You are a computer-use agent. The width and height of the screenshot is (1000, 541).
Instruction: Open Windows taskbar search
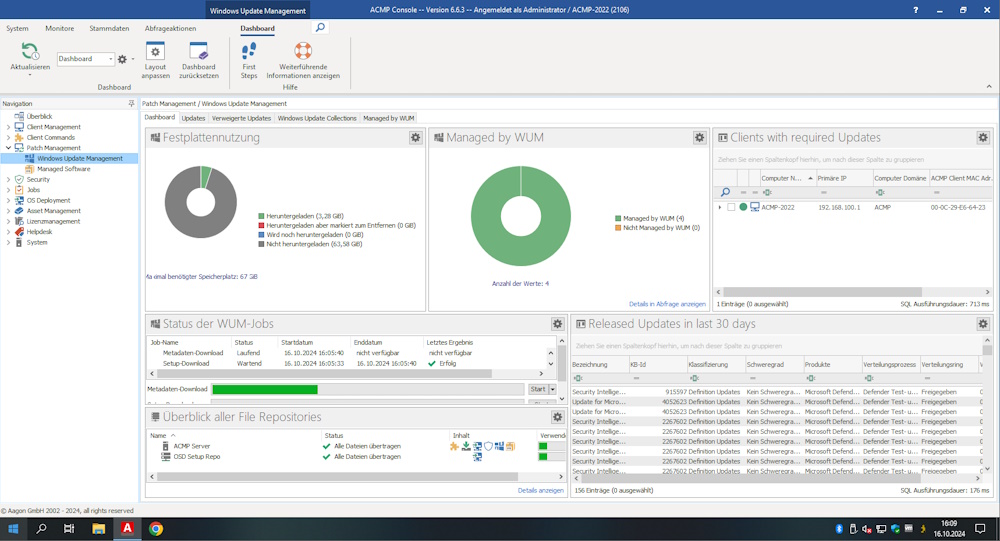tap(41, 528)
